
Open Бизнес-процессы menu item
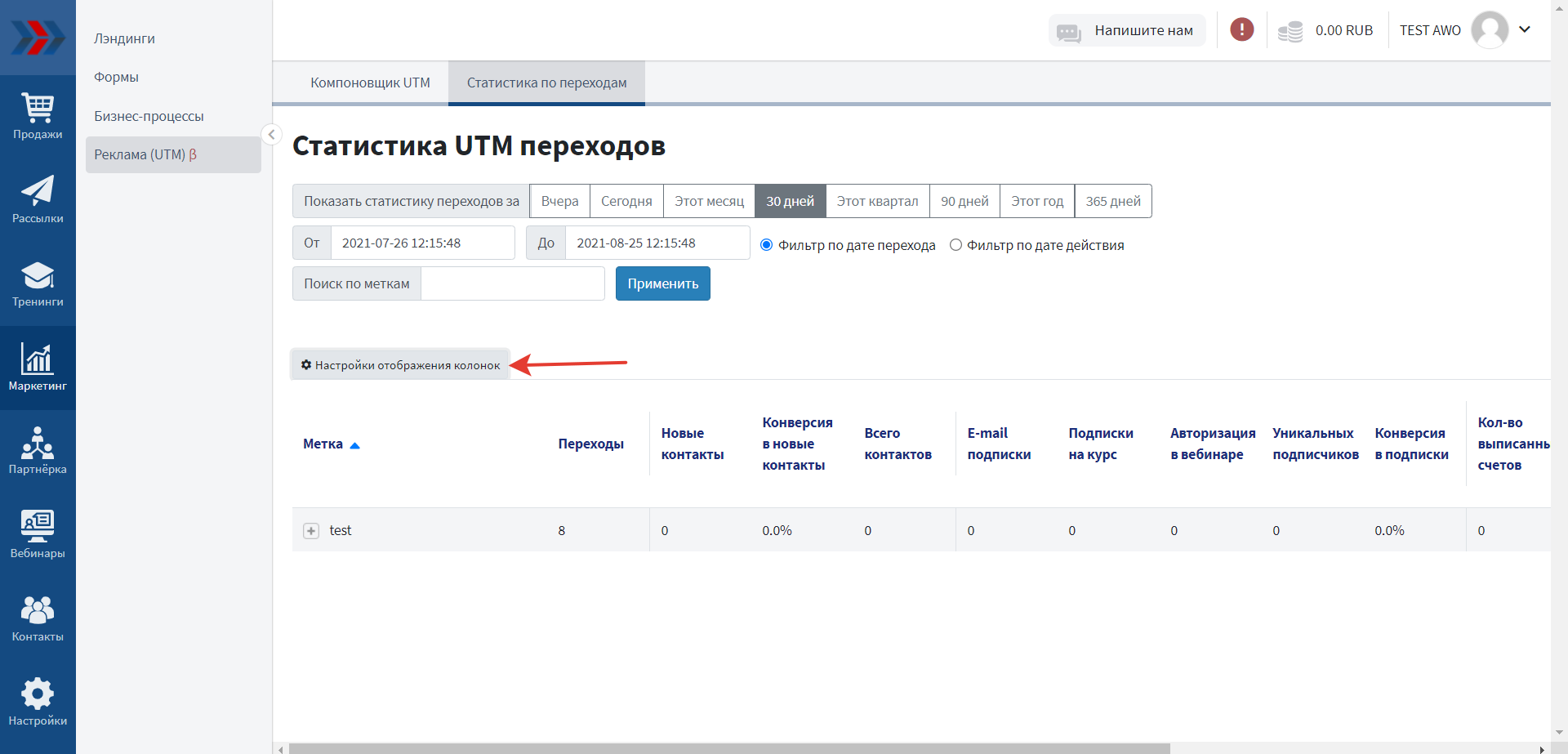coord(149,116)
